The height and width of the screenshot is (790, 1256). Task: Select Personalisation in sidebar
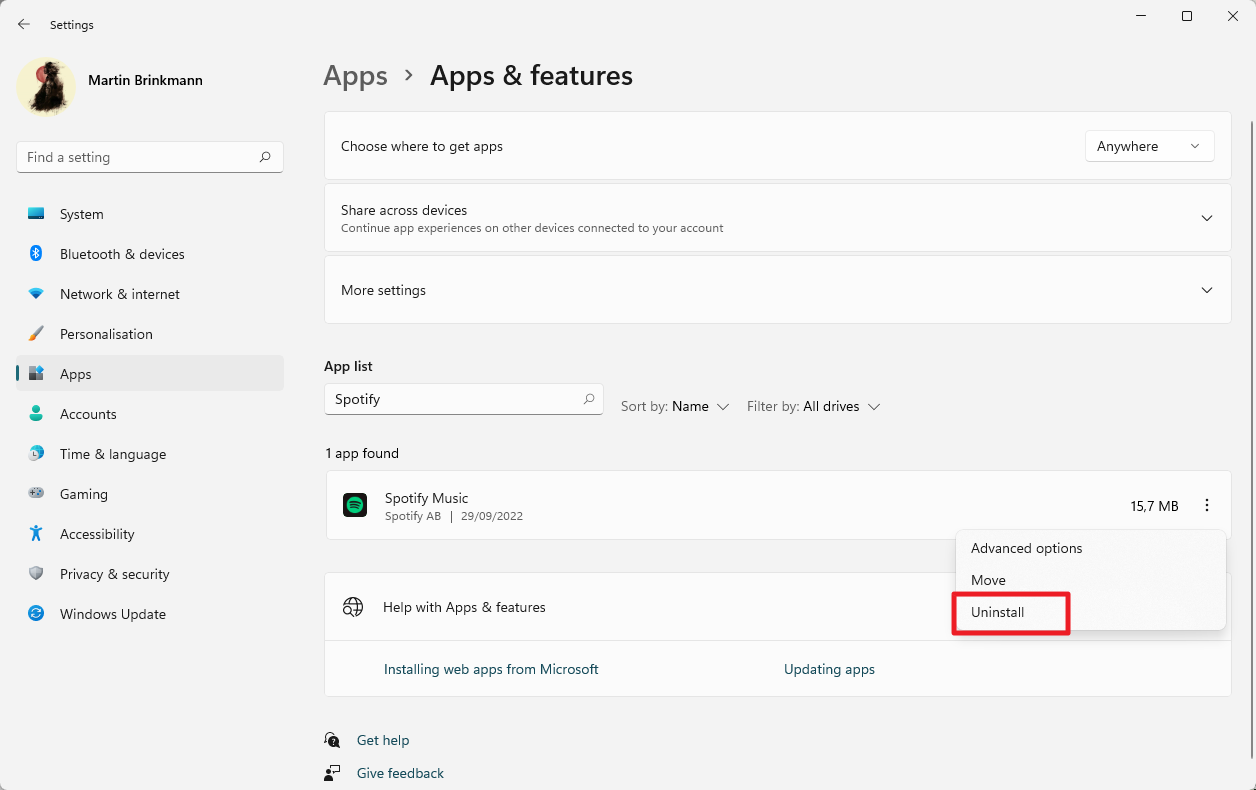click(150, 334)
